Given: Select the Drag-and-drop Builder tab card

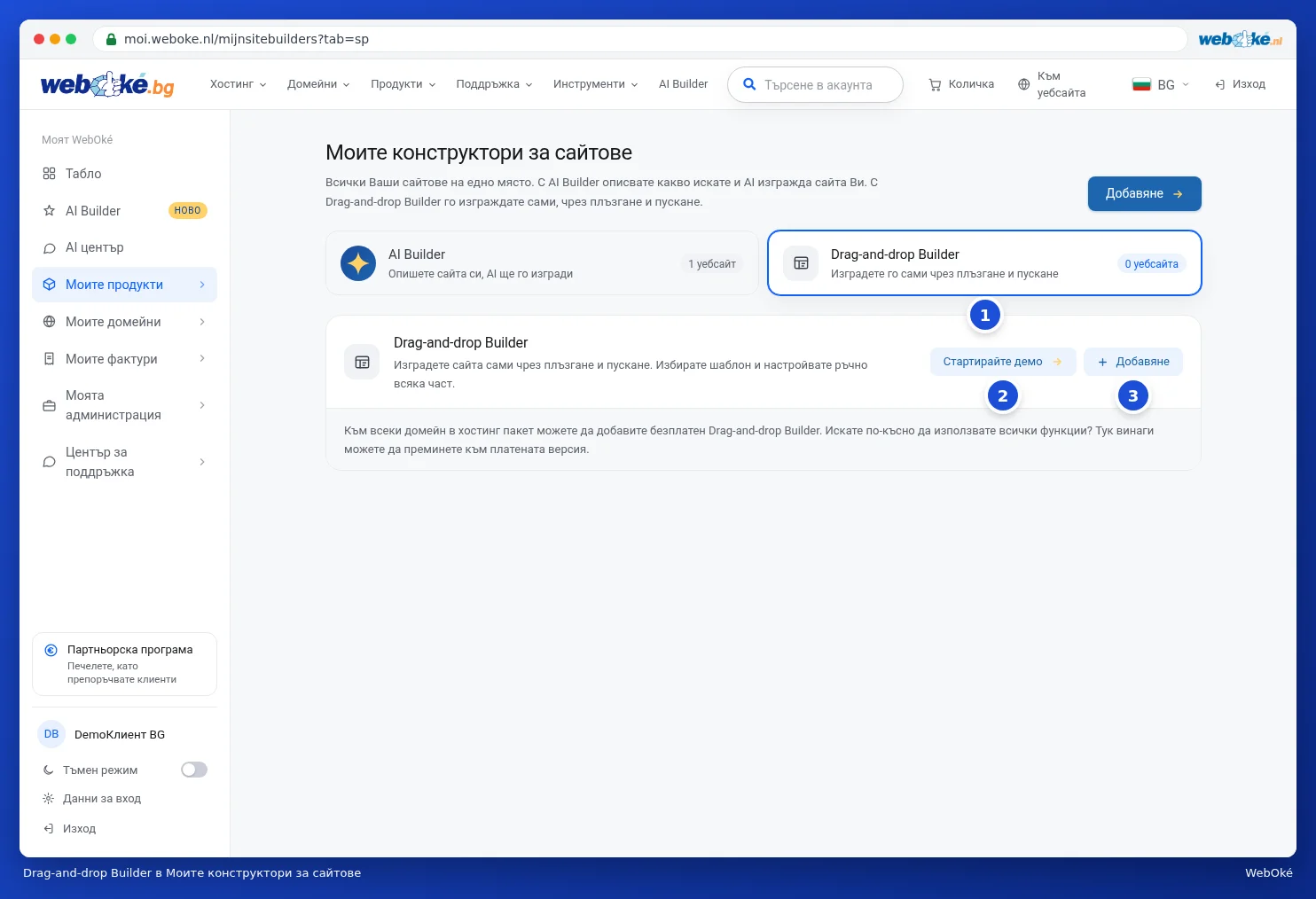Looking at the screenshot, I should coord(984,263).
